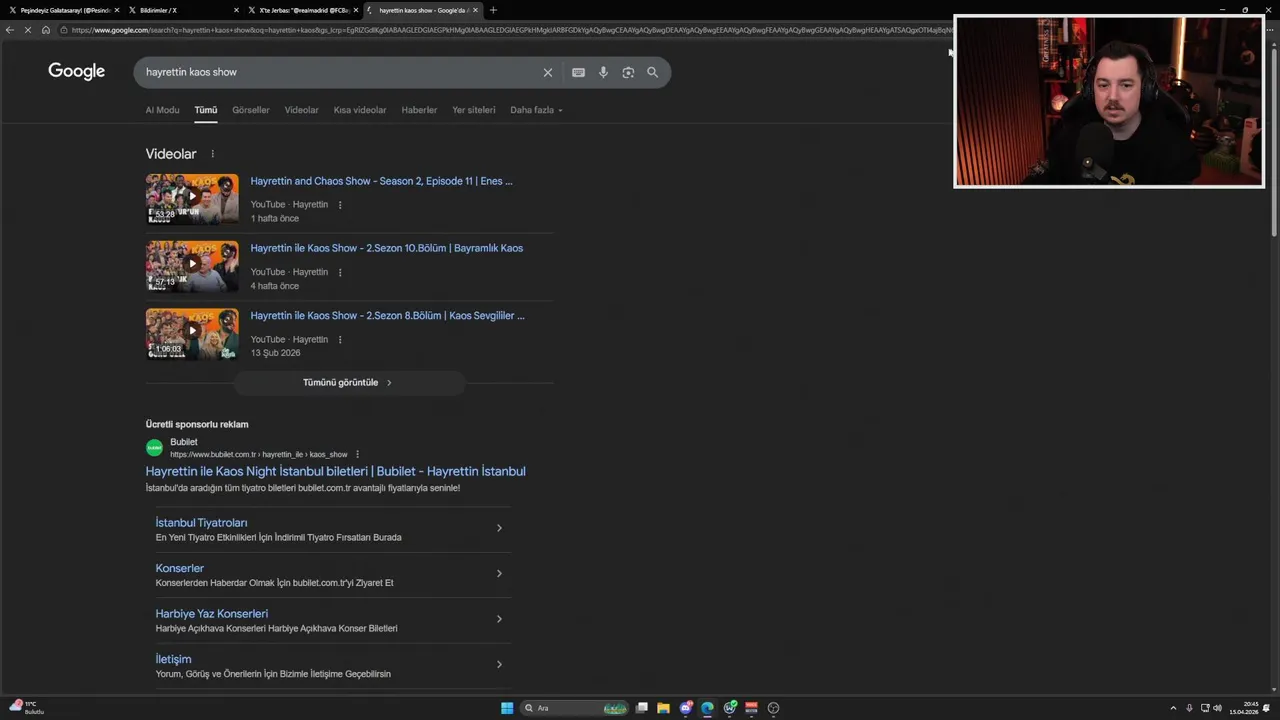Open the Google logo homepage
Viewport: 1280px width, 720px height.
(77, 71)
